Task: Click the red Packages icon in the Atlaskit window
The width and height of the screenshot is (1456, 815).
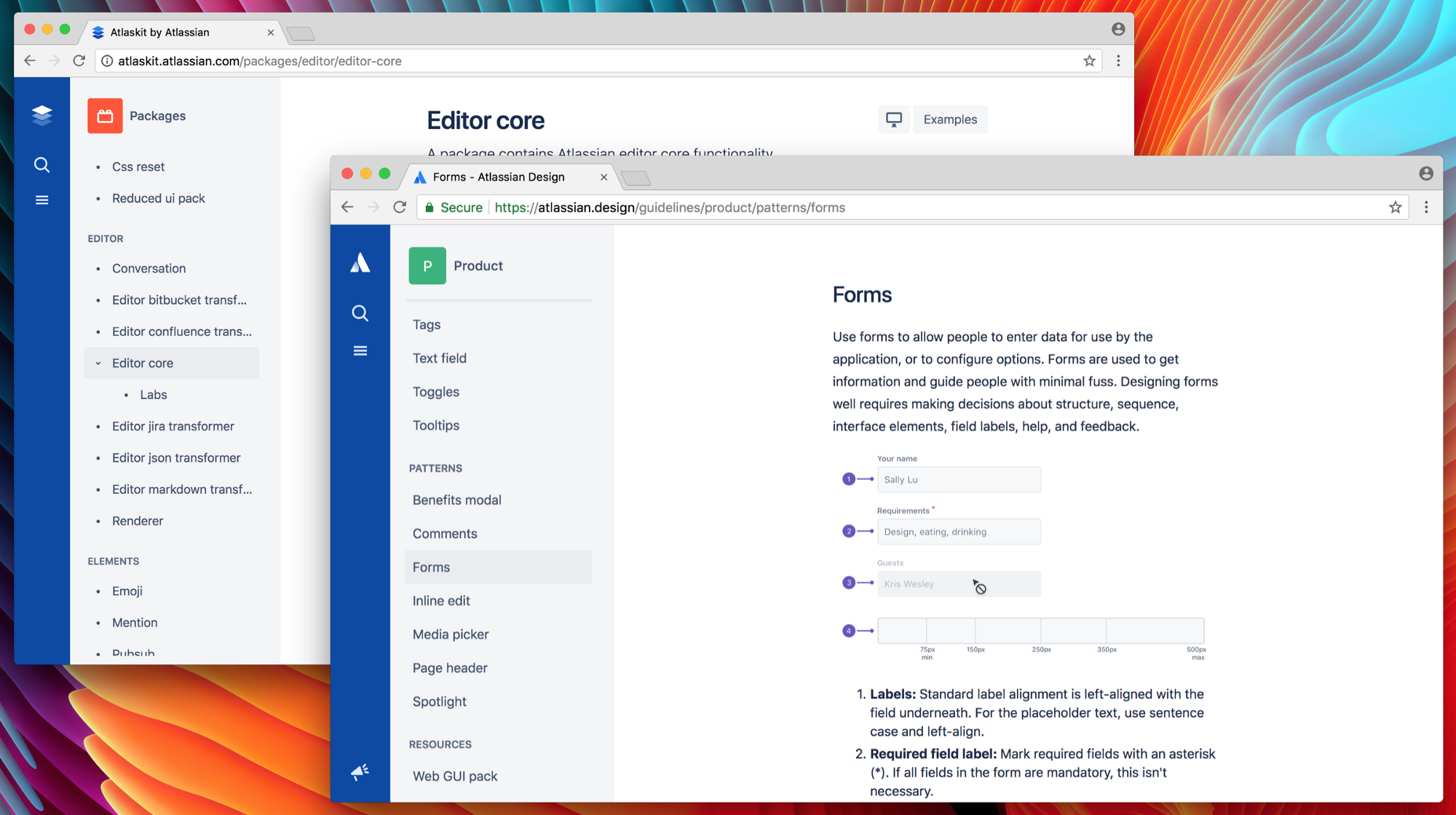Action: click(x=105, y=116)
